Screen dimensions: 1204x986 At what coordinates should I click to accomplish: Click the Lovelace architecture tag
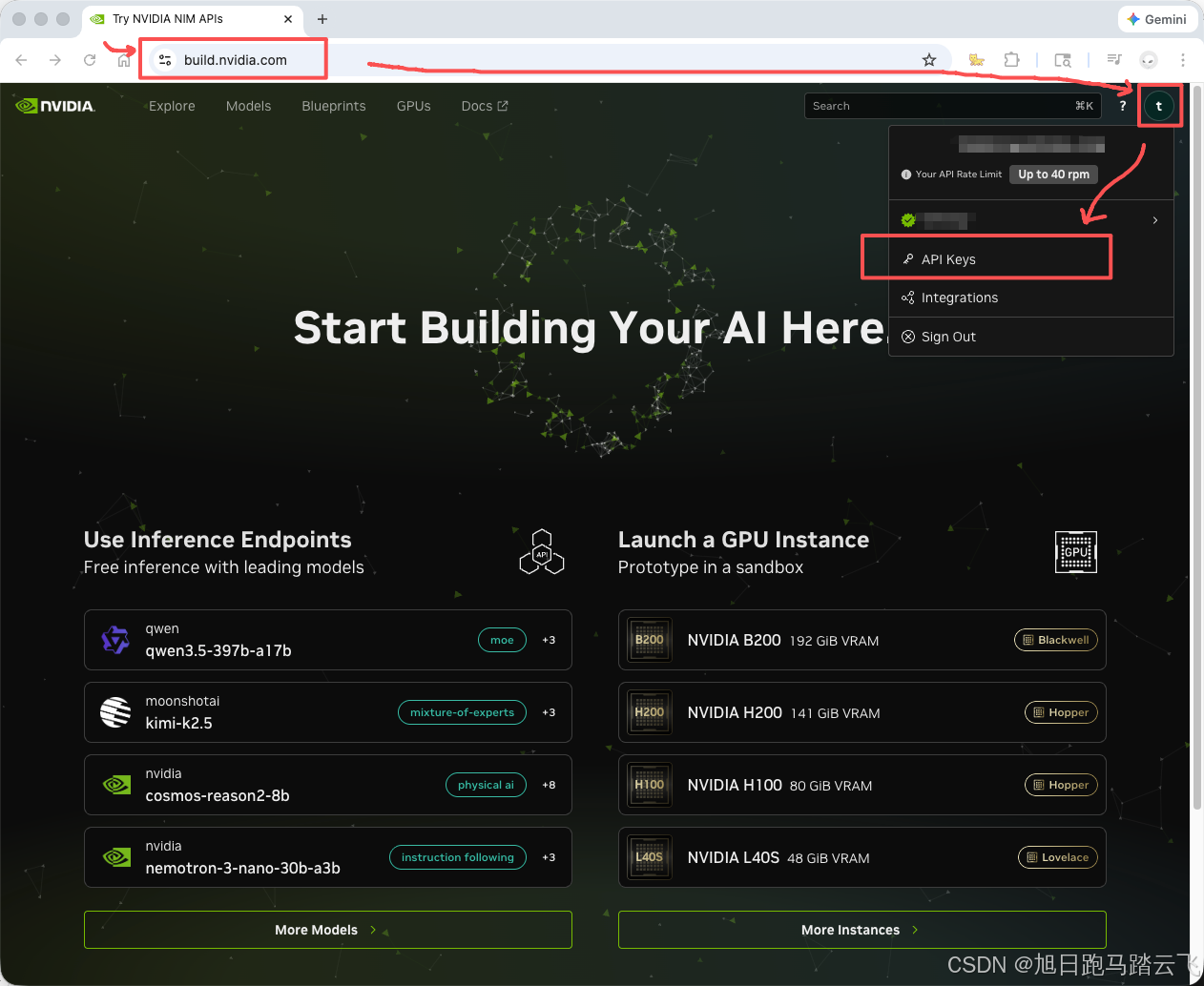(x=1058, y=857)
